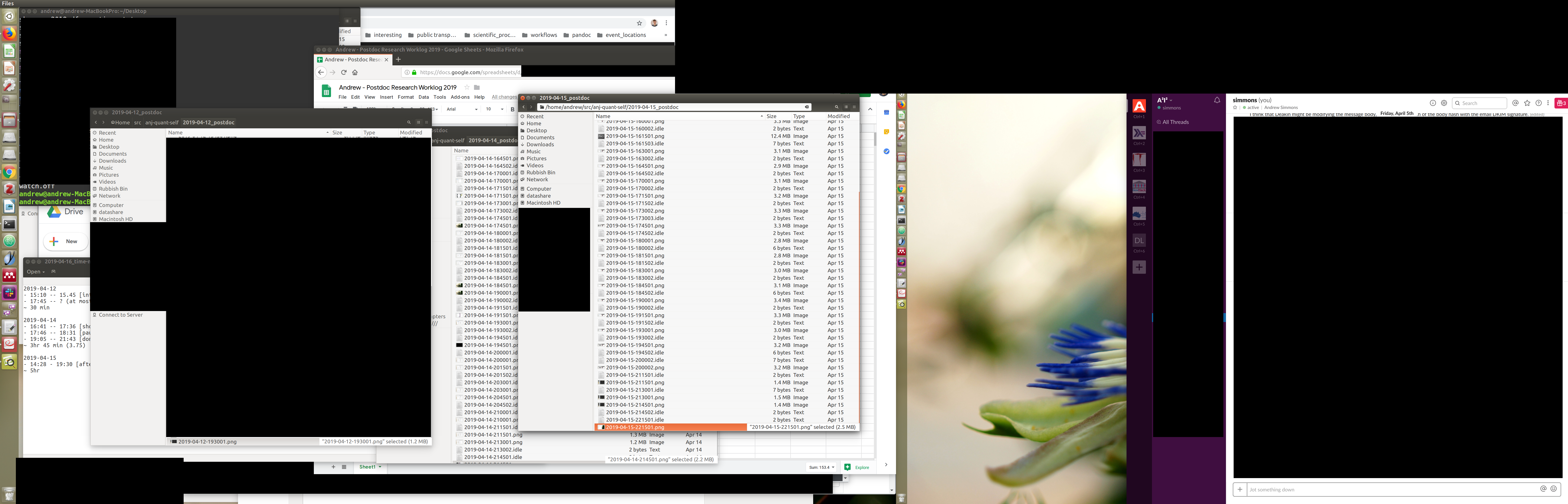Image resolution: width=1568 pixels, height=504 pixels.
Task: Open Slack notifications bell
Action: point(1217,100)
